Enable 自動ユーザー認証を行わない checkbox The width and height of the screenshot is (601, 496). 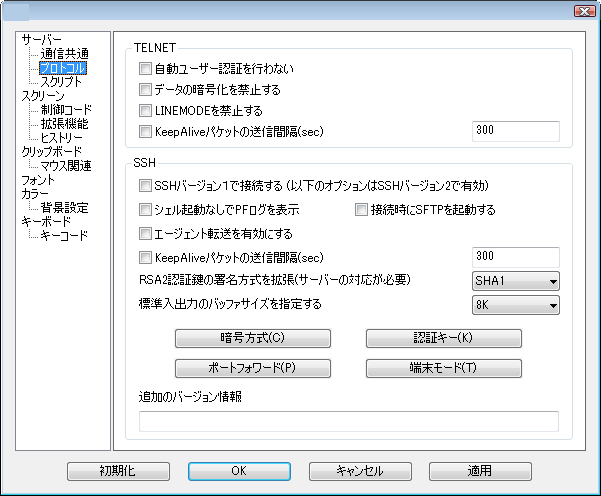(x=147, y=70)
